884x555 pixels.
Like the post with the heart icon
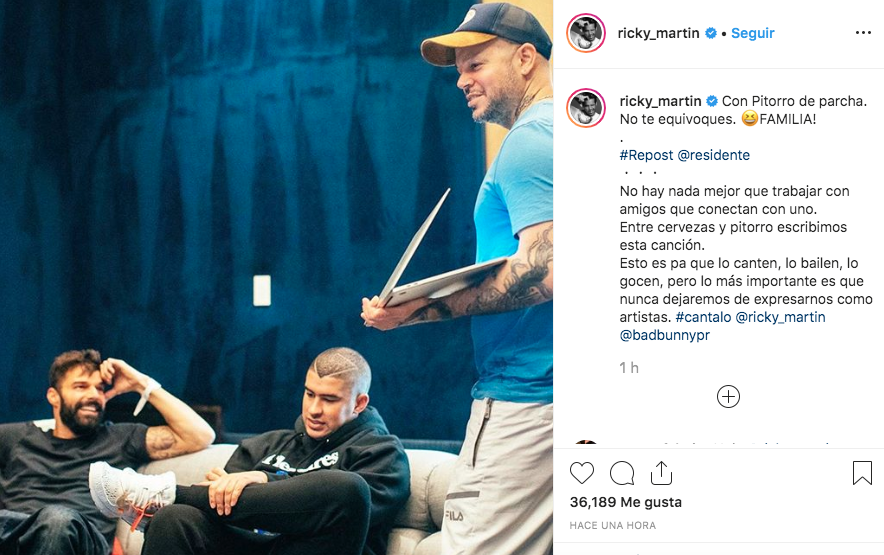[x=582, y=473]
